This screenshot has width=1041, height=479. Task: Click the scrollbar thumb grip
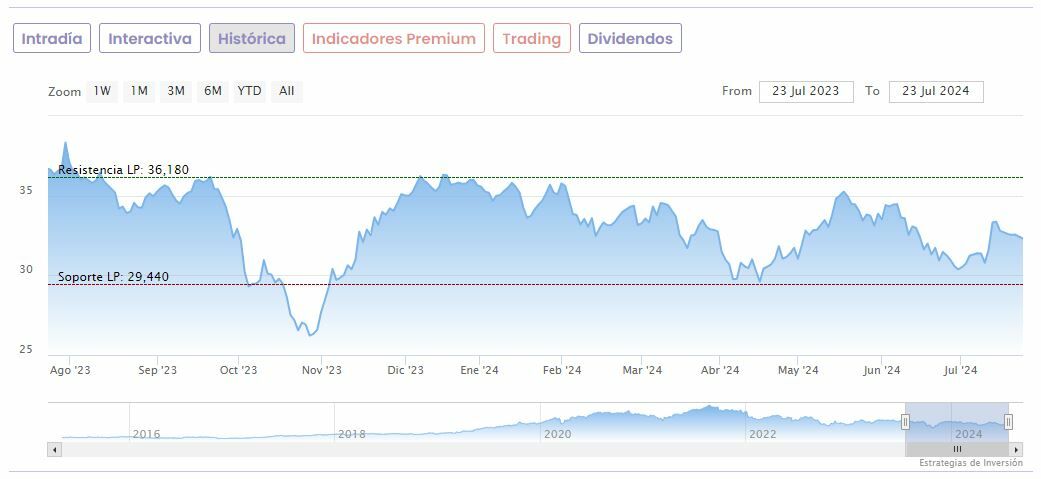tap(956, 450)
